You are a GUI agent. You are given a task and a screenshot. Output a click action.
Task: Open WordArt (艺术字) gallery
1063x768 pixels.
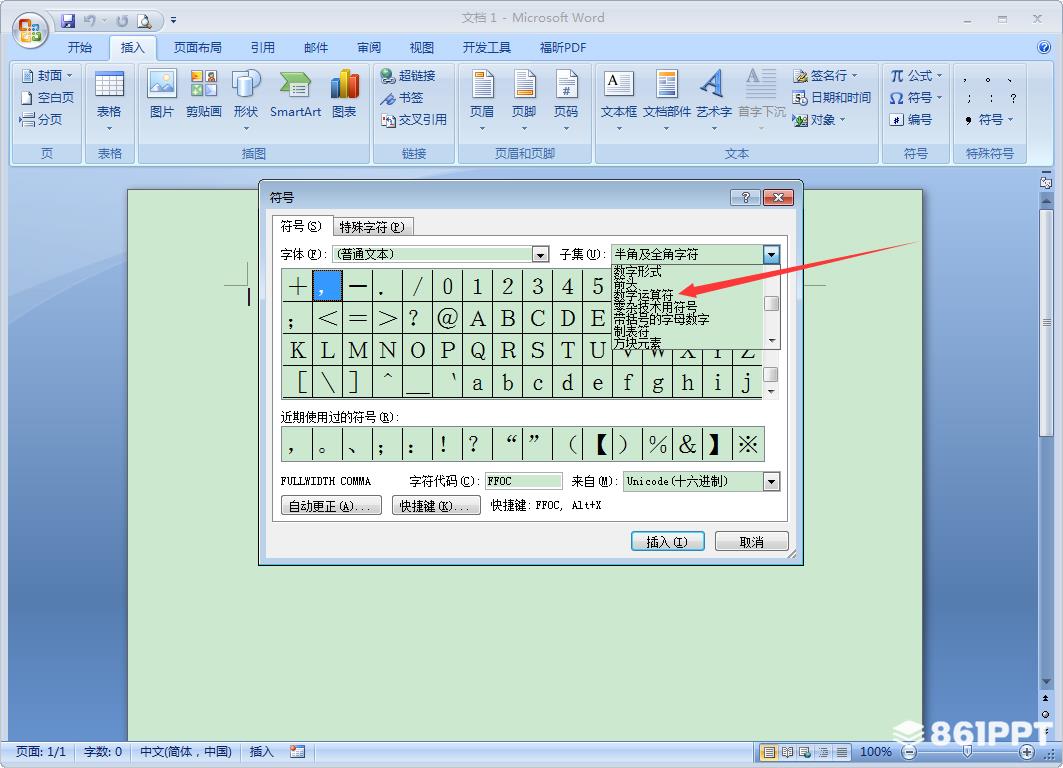(x=713, y=99)
